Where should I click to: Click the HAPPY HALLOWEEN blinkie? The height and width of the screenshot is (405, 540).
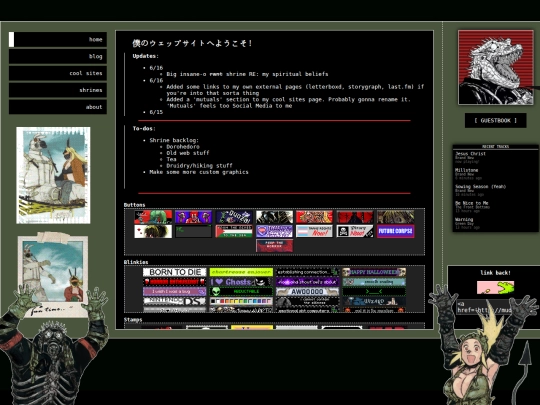tap(374, 272)
